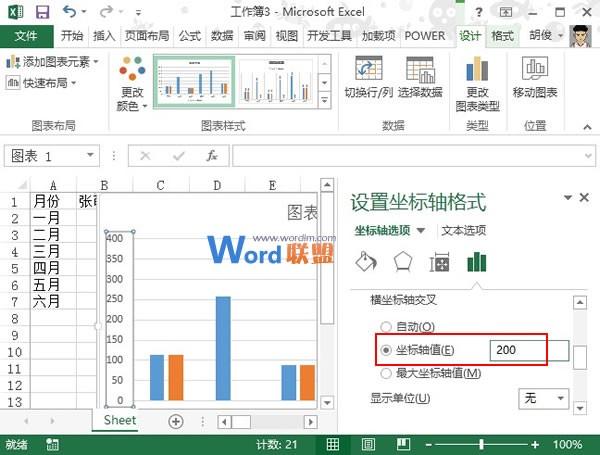Viewport: 600px width, 455px height.
Task: Open task pane options arrow
Action: (x=568, y=197)
